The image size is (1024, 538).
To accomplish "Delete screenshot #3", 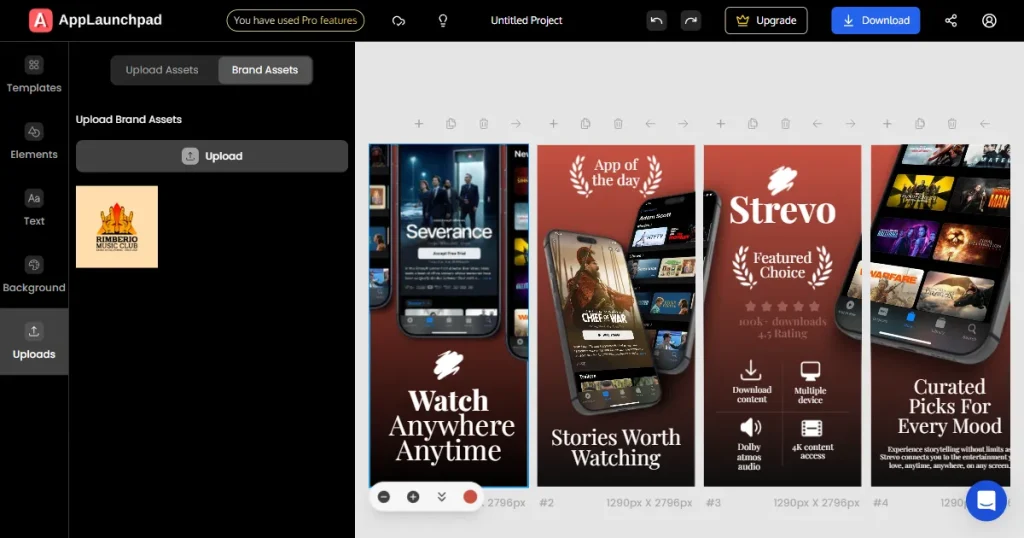I will [x=785, y=123].
